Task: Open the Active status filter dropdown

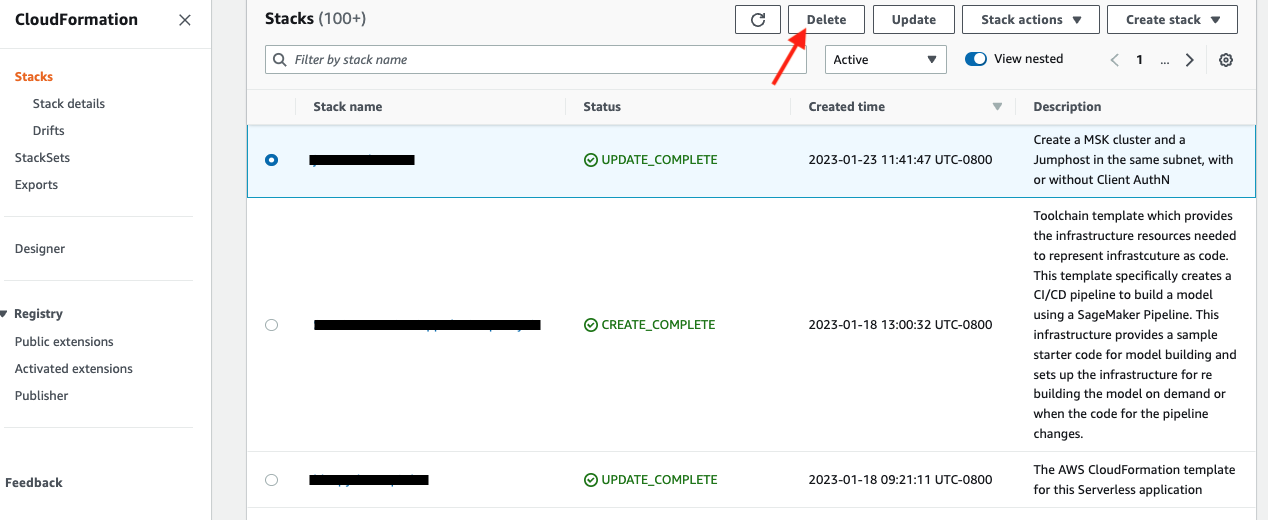Action: point(885,60)
